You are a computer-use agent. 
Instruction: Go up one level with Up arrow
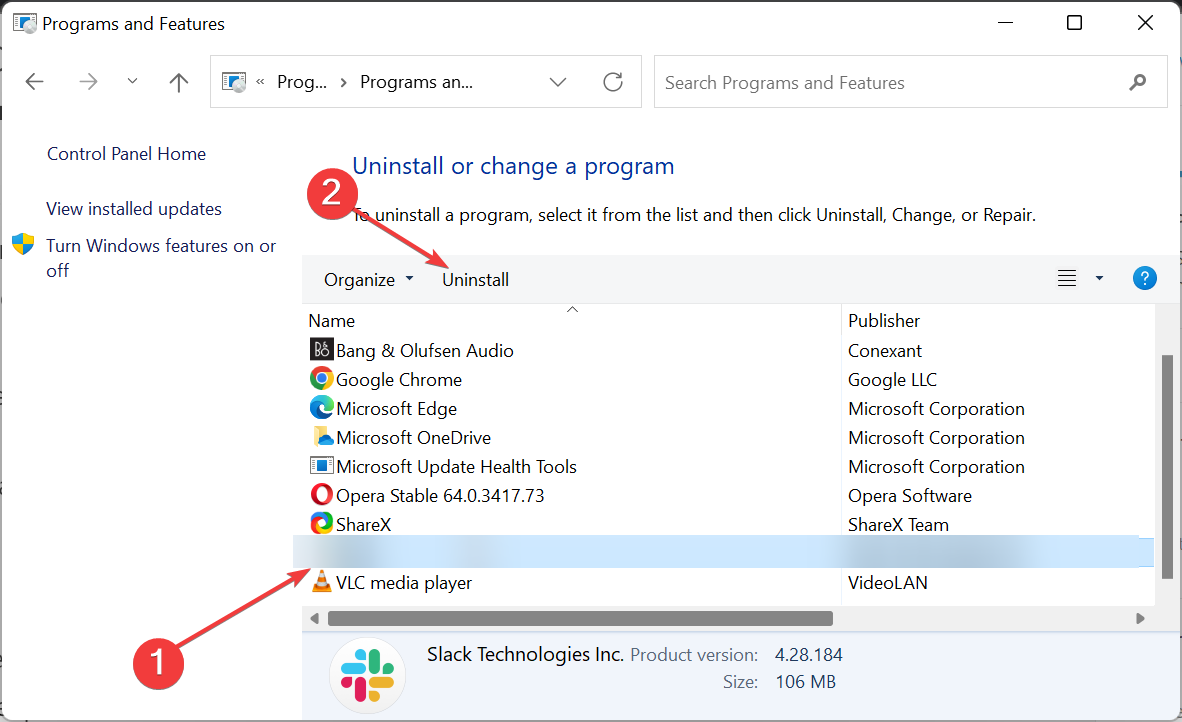pos(179,81)
